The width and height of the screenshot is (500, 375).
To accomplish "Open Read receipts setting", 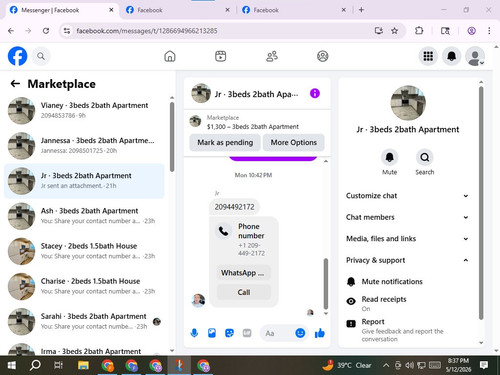I will (x=407, y=303).
